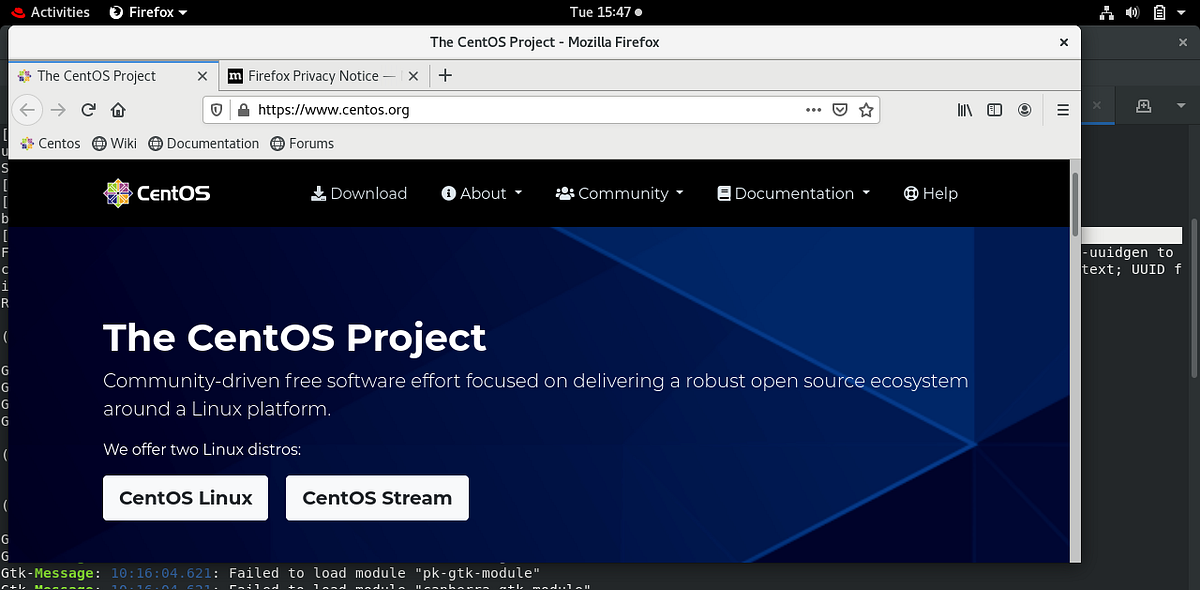This screenshot has width=1200, height=590.
Task: Open volume icon in system tray
Action: pos(1133,12)
